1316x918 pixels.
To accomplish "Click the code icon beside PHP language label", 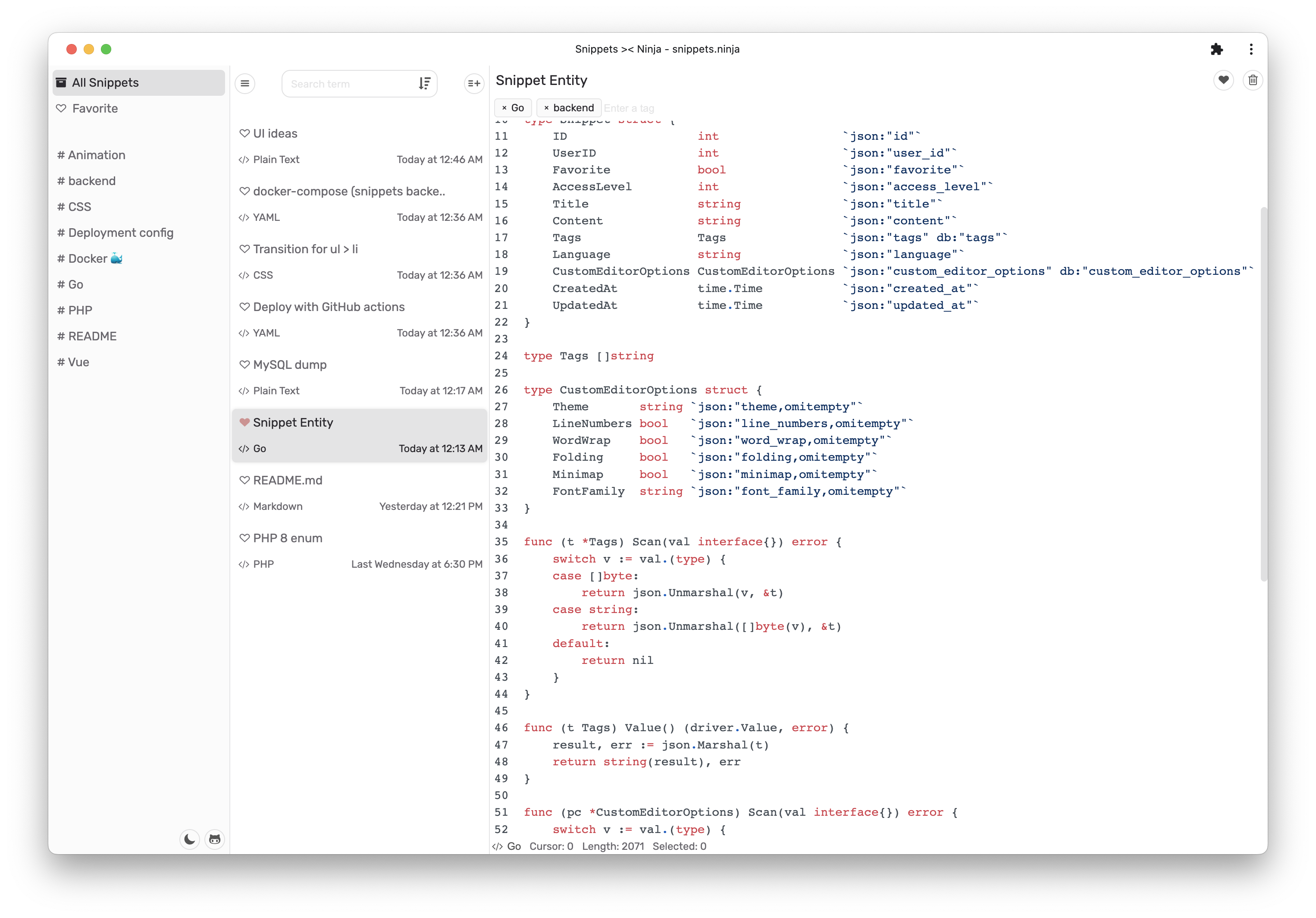I will (x=244, y=565).
